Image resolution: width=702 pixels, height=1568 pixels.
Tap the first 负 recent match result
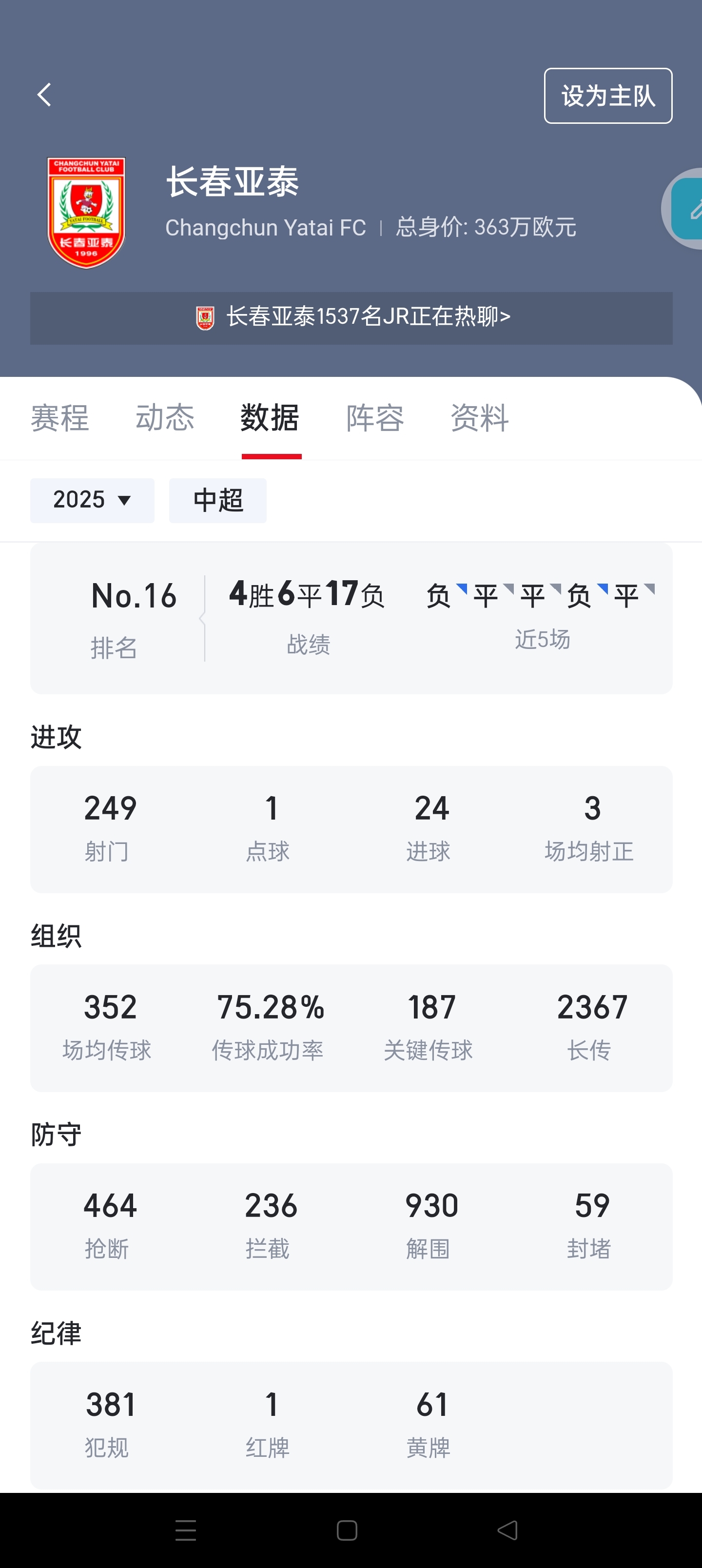[439, 596]
